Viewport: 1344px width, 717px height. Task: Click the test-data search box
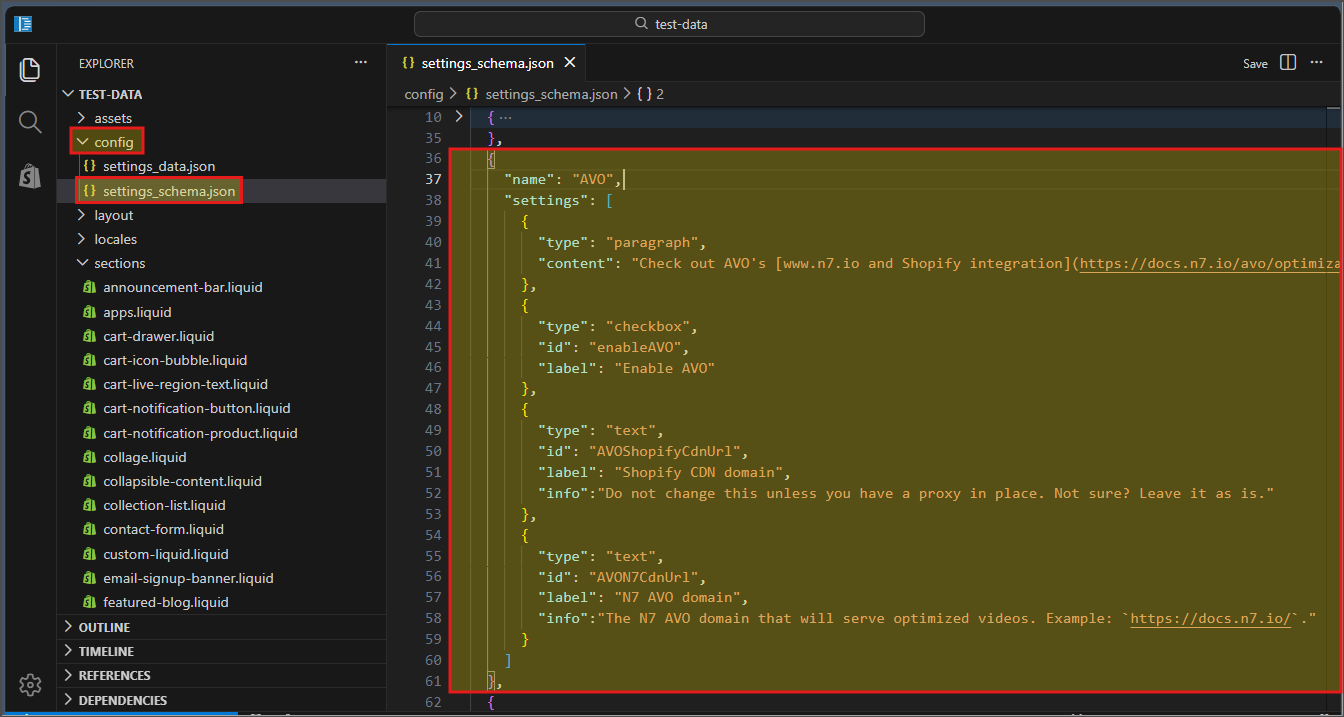669,23
